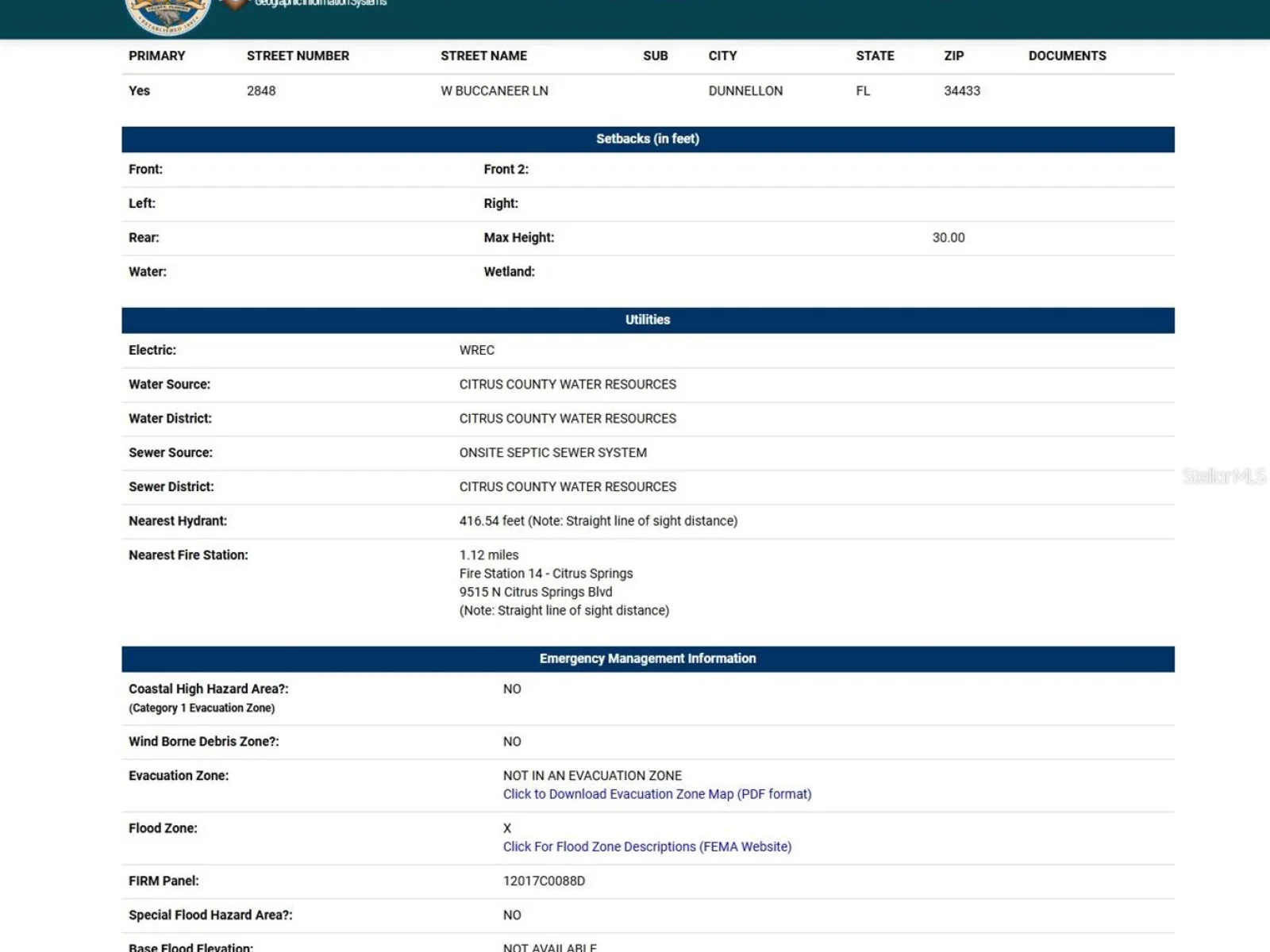Select the STREET NAME column header
Screen dimensions: 1270x952
(x=483, y=56)
